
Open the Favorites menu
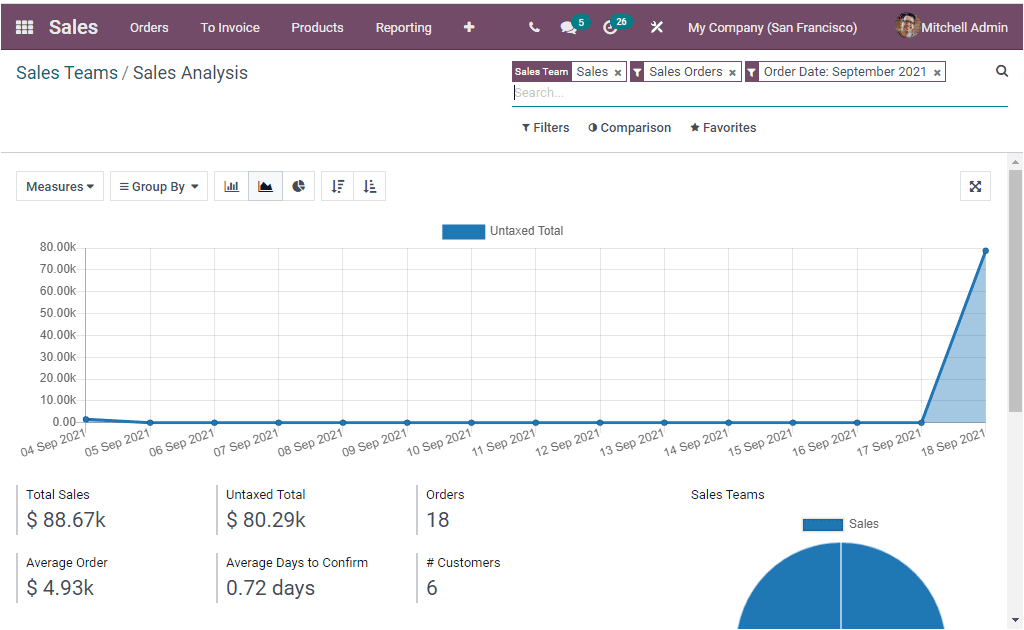[x=722, y=127]
